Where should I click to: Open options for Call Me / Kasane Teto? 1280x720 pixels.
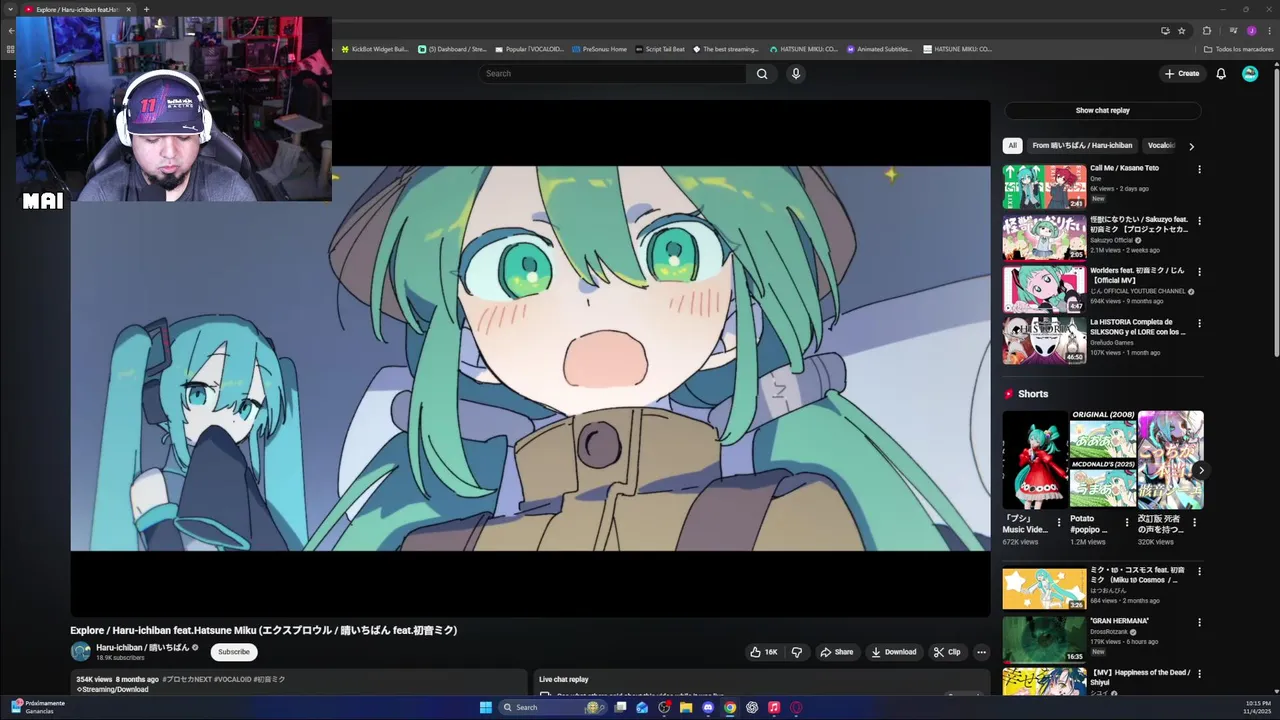[1199, 169]
